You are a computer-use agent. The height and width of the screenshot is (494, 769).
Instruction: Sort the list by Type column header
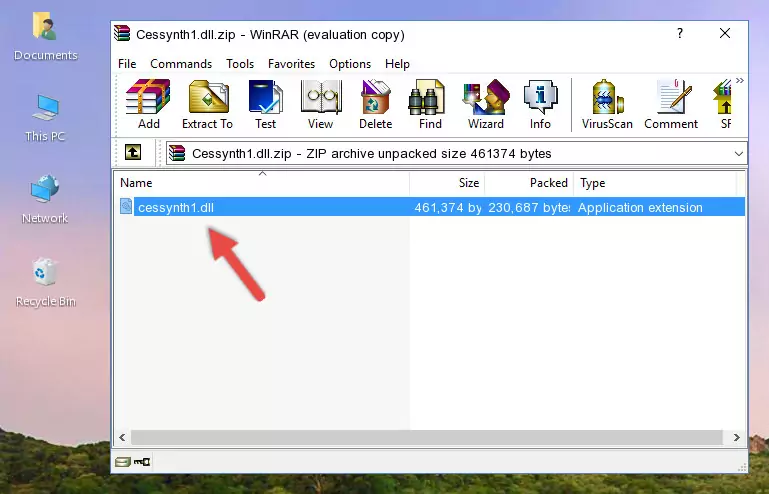655,183
